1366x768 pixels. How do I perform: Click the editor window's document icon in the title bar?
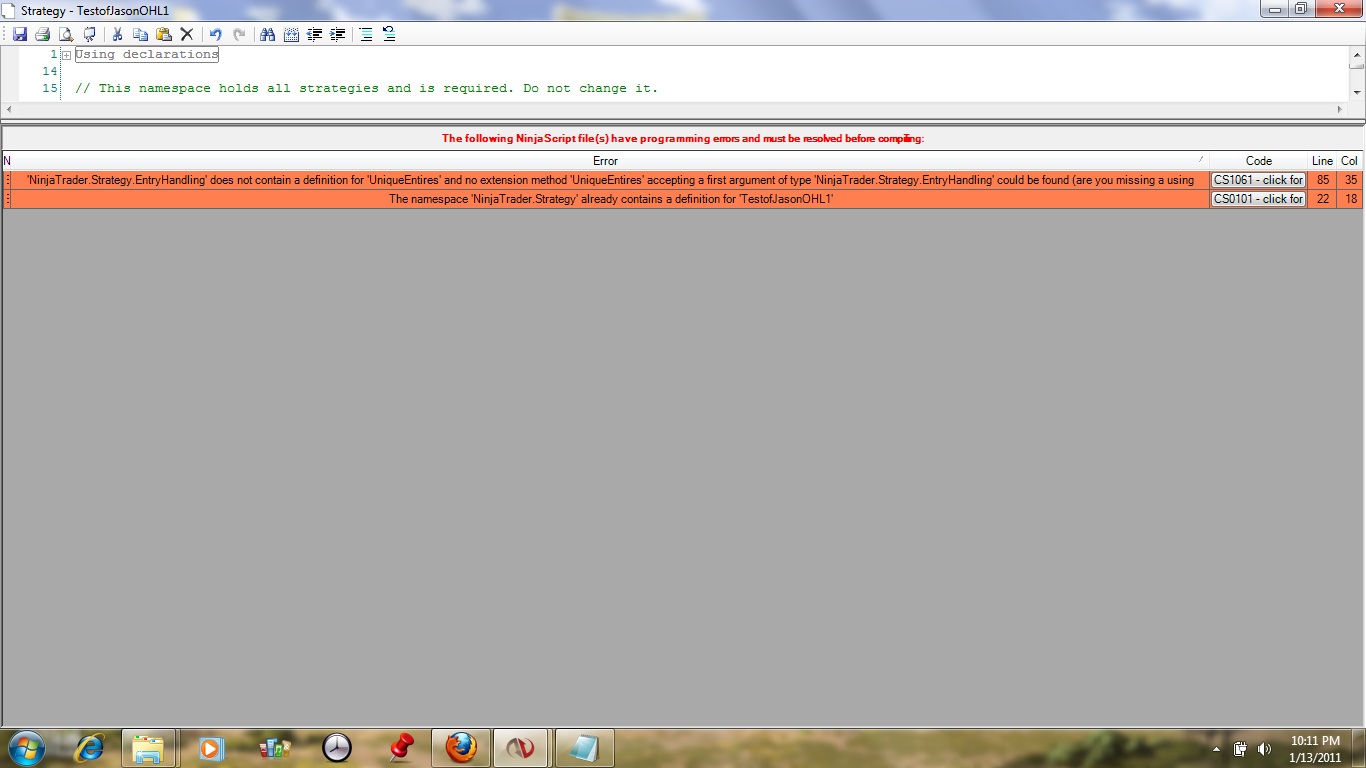coord(10,10)
